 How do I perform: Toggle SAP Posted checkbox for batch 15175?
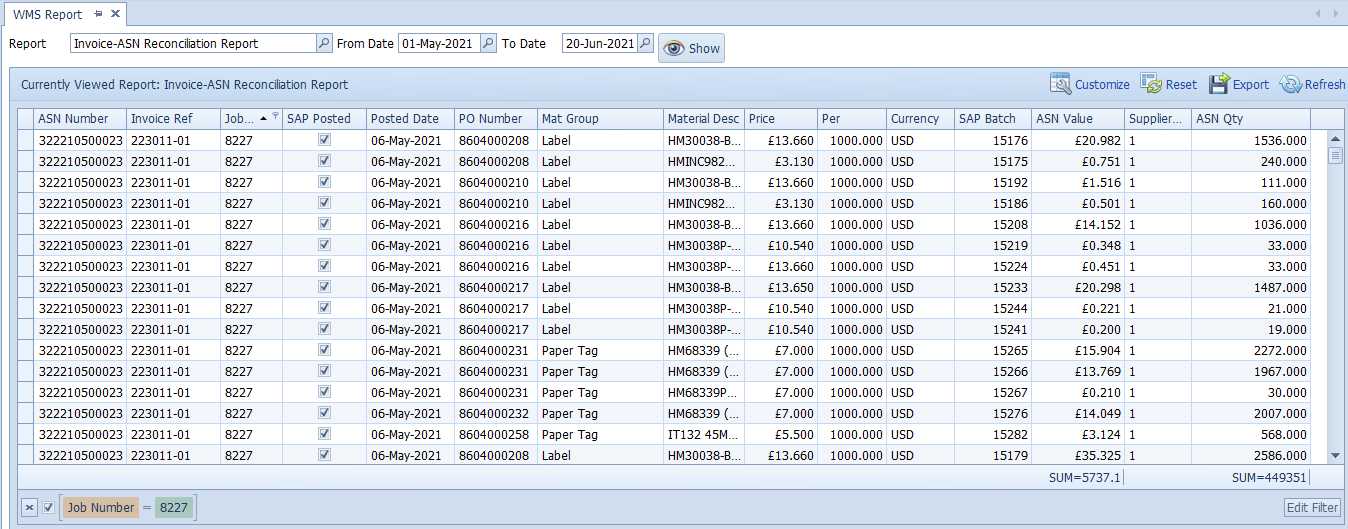tap(324, 161)
